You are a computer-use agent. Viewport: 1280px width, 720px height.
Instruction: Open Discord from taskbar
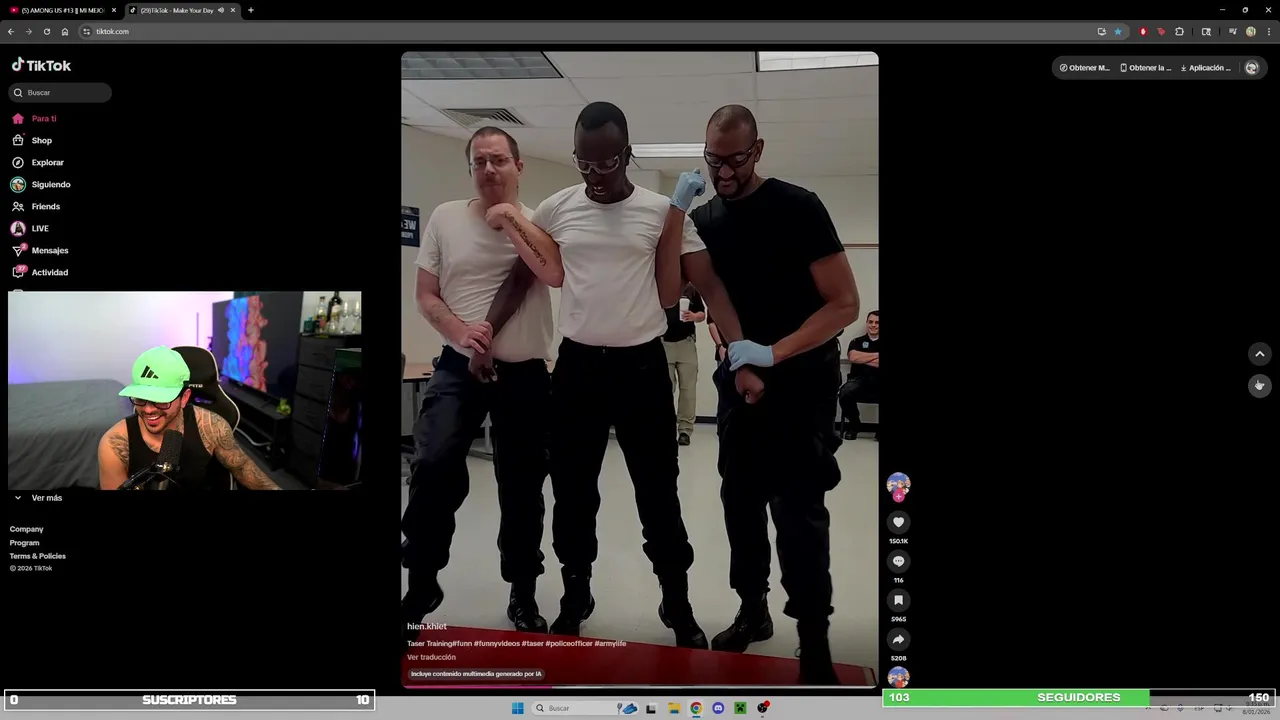coord(718,708)
